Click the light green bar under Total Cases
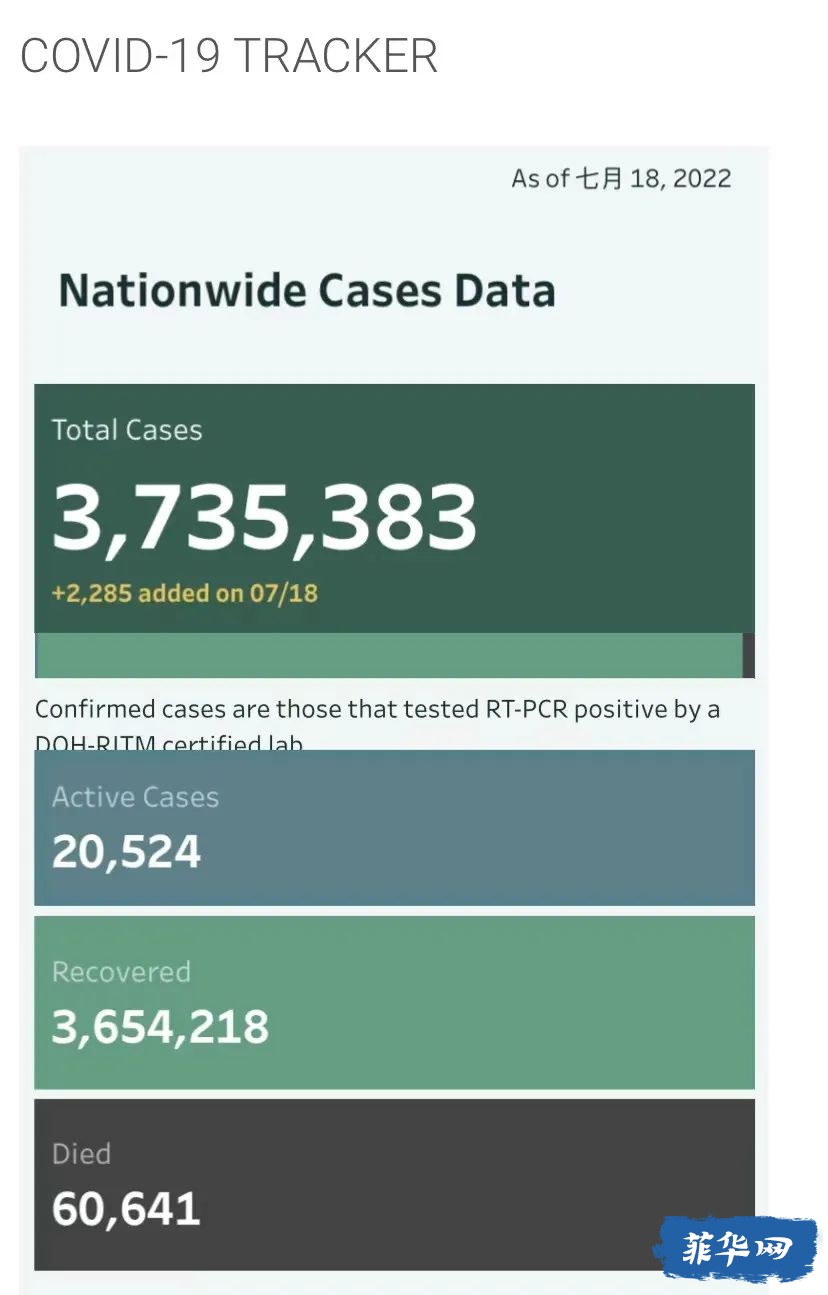 click(x=390, y=655)
